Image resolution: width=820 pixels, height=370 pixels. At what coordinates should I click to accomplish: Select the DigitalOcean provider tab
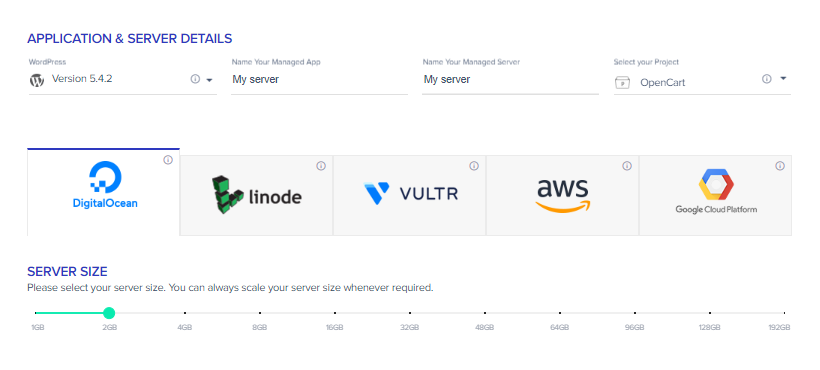[104, 192]
